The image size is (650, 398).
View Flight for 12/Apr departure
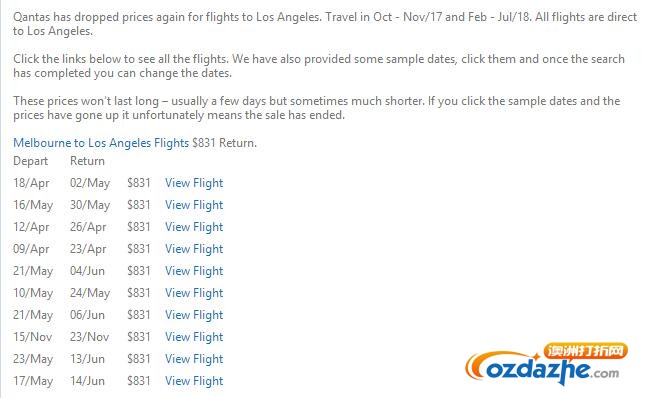click(x=194, y=227)
